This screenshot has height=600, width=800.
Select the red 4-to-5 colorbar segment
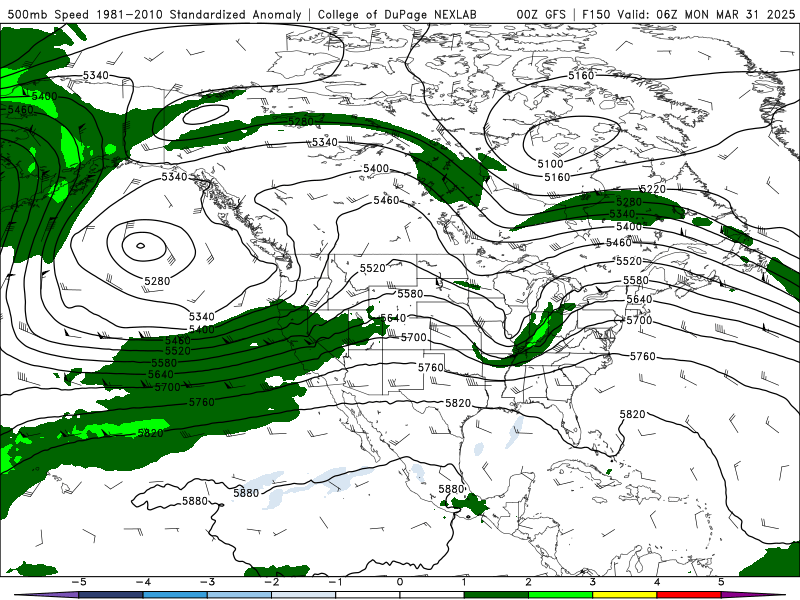(689, 595)
